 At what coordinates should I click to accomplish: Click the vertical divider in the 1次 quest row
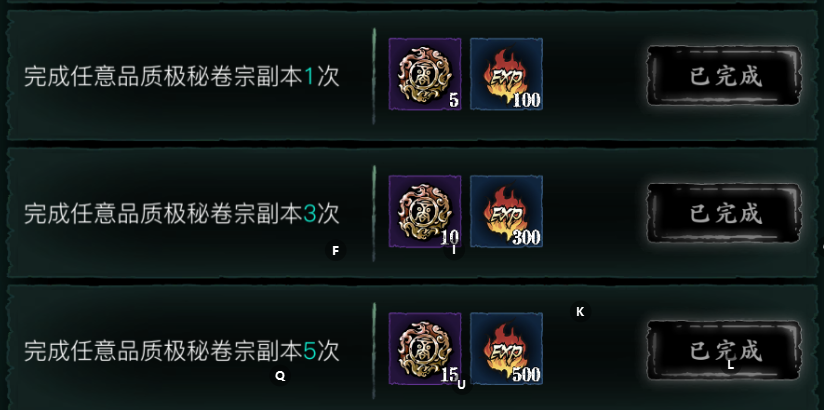(374, 76)
